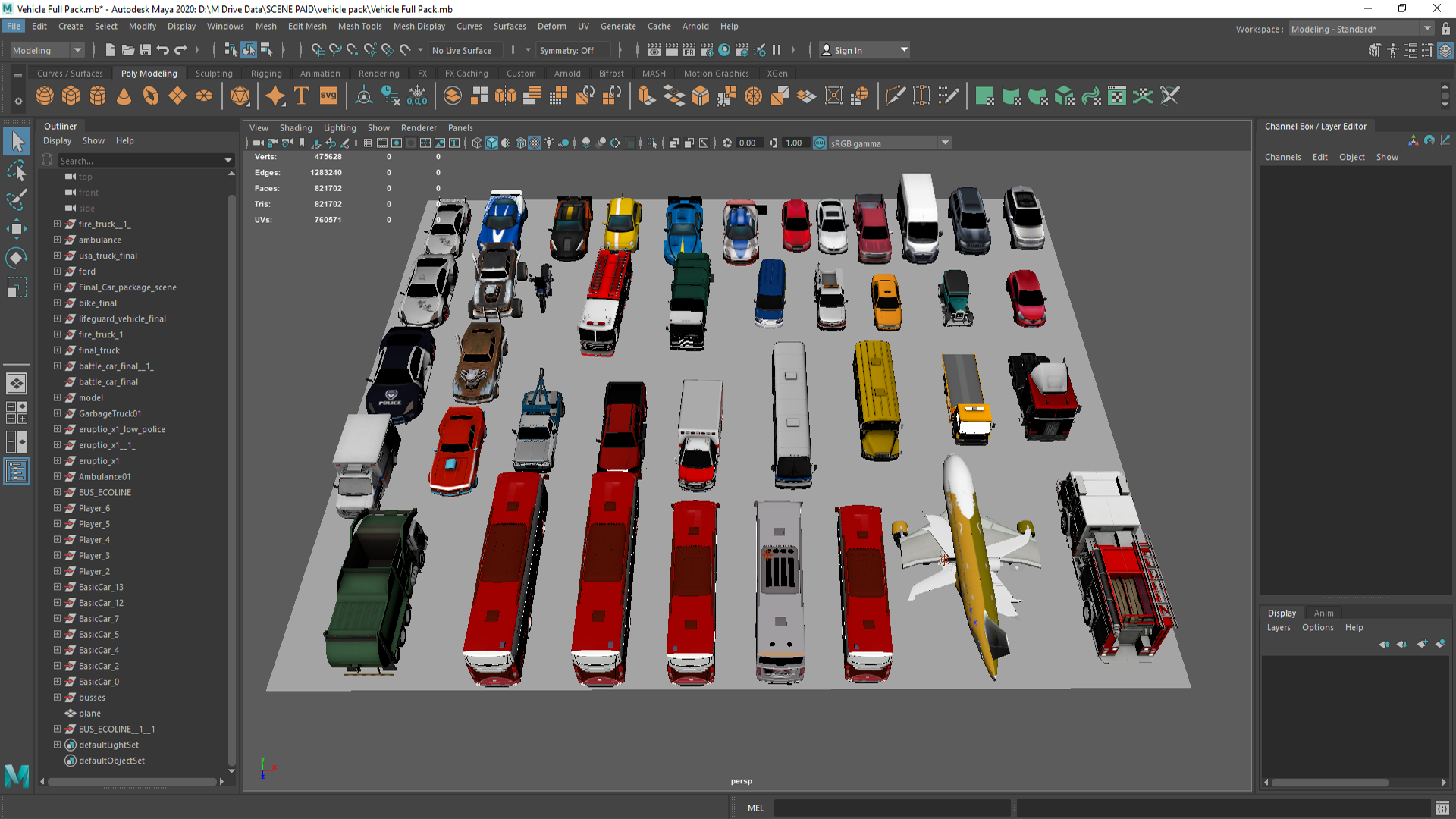Click the Paint Selection tool
The width and height of the screenshot is (1456, 819).
[x=16, y=199]
